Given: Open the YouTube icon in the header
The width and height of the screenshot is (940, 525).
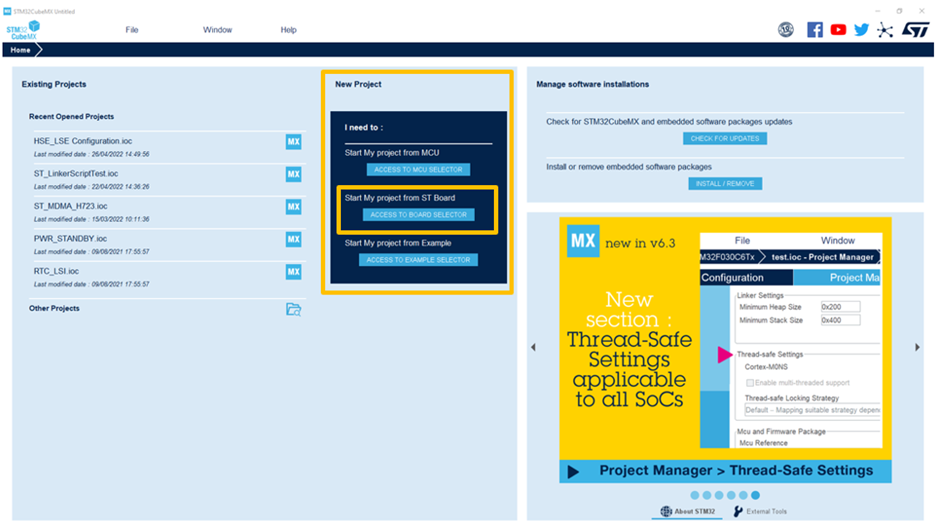Looking at the screenshot, I should click(x=838, y=30).
